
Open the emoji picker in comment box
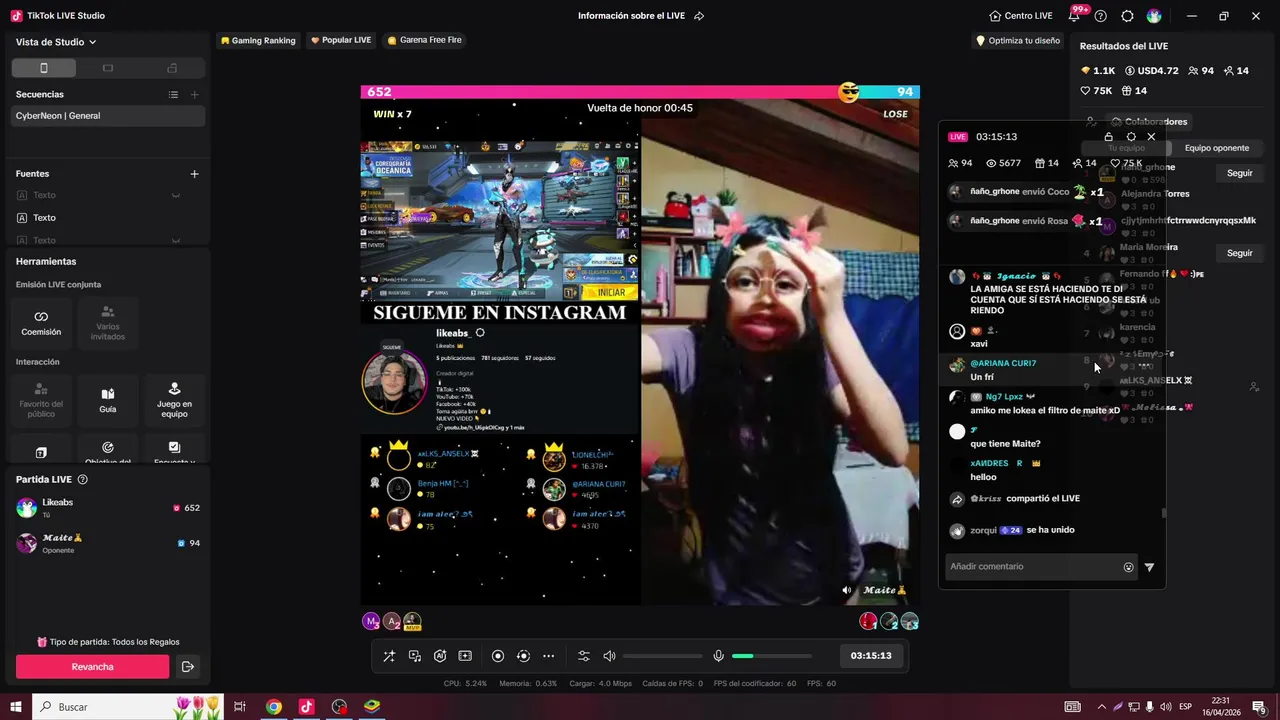(1128, 567)
